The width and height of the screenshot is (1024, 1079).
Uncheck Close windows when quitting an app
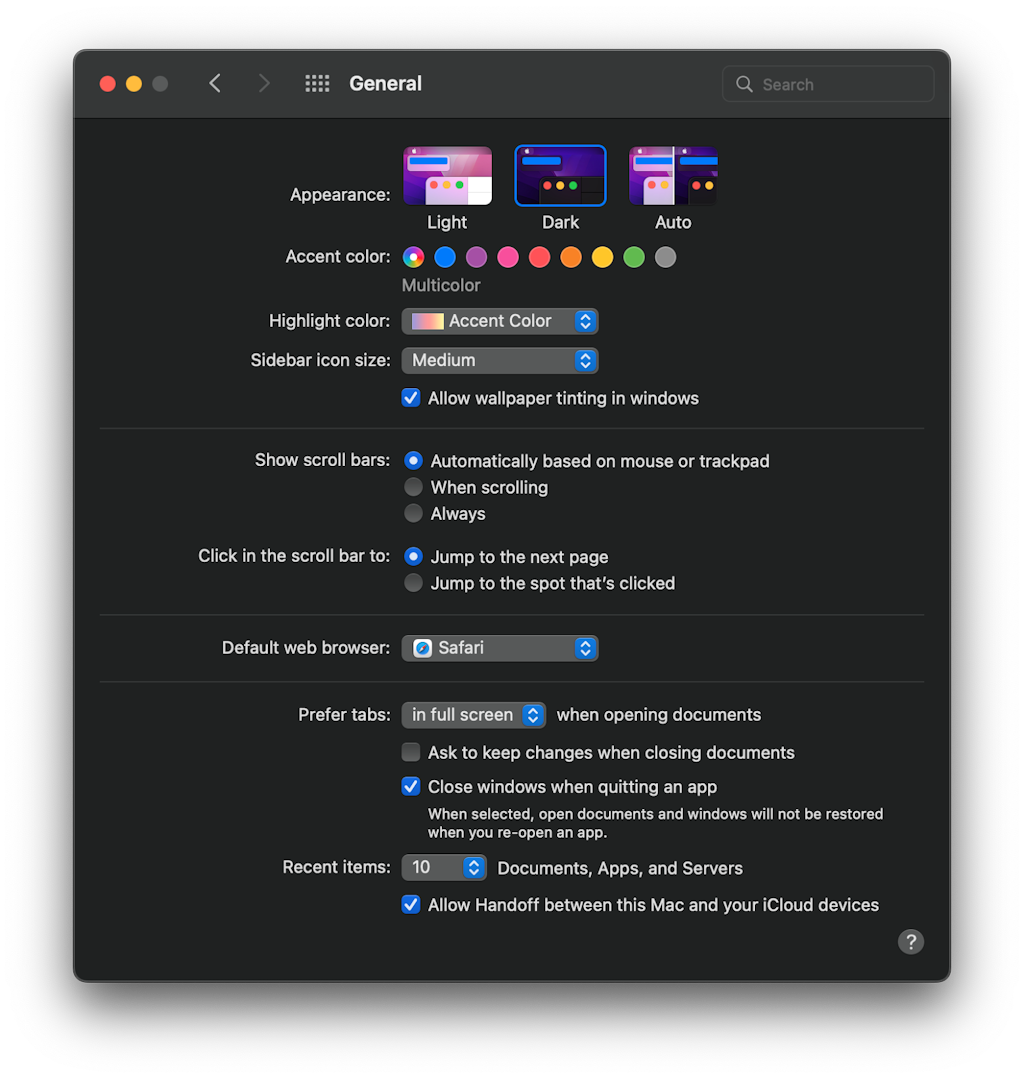411,787
